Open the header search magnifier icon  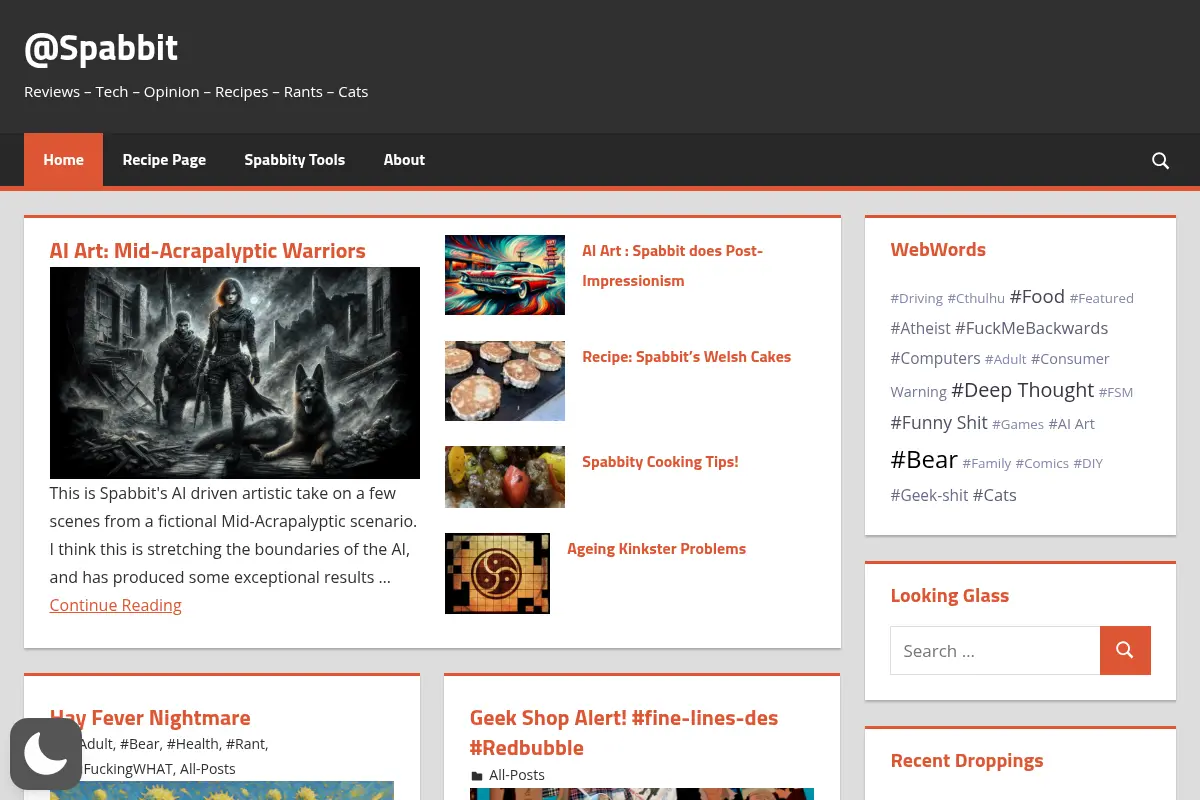point(1160,160)
